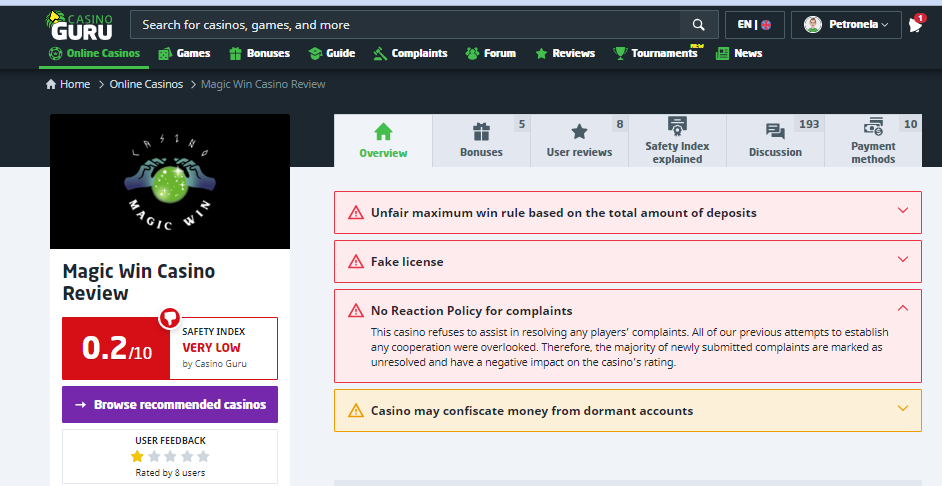
Task: Click the Casino Guru logo
Action: tap(80, 25)
